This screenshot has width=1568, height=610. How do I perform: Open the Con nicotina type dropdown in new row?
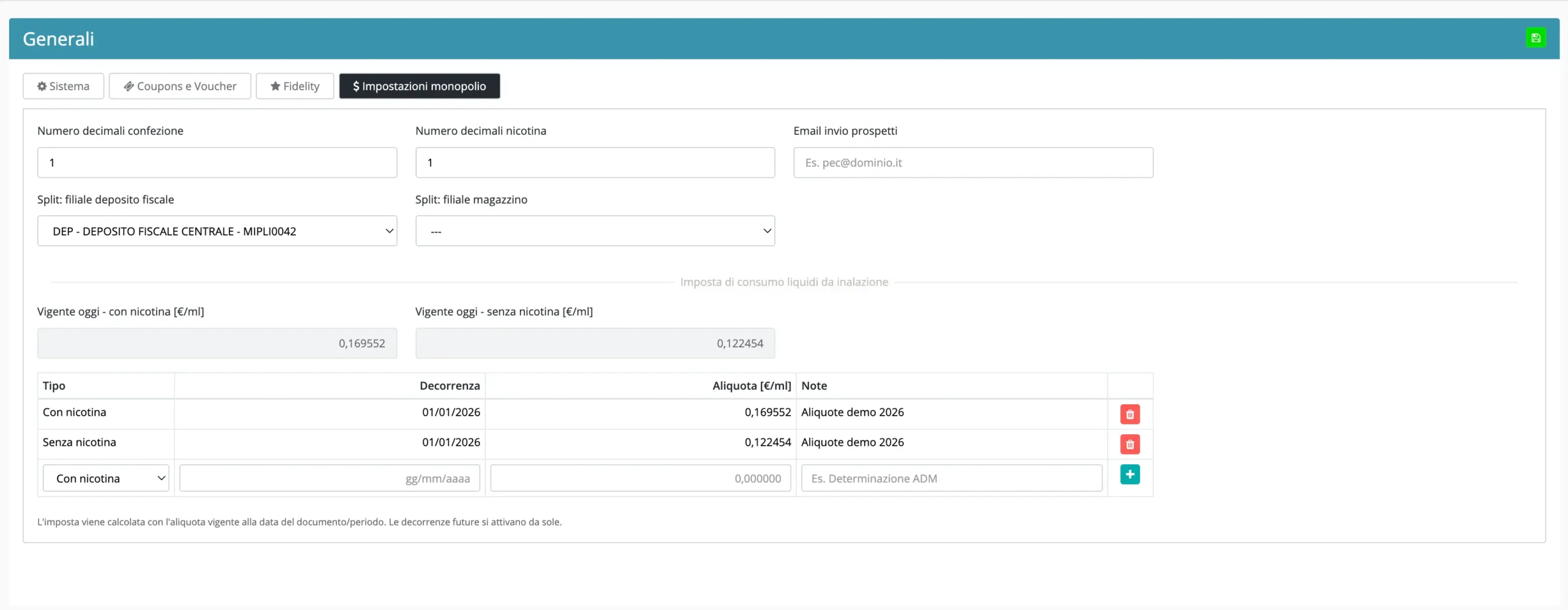pyautogui.click(x=106, y=478)
